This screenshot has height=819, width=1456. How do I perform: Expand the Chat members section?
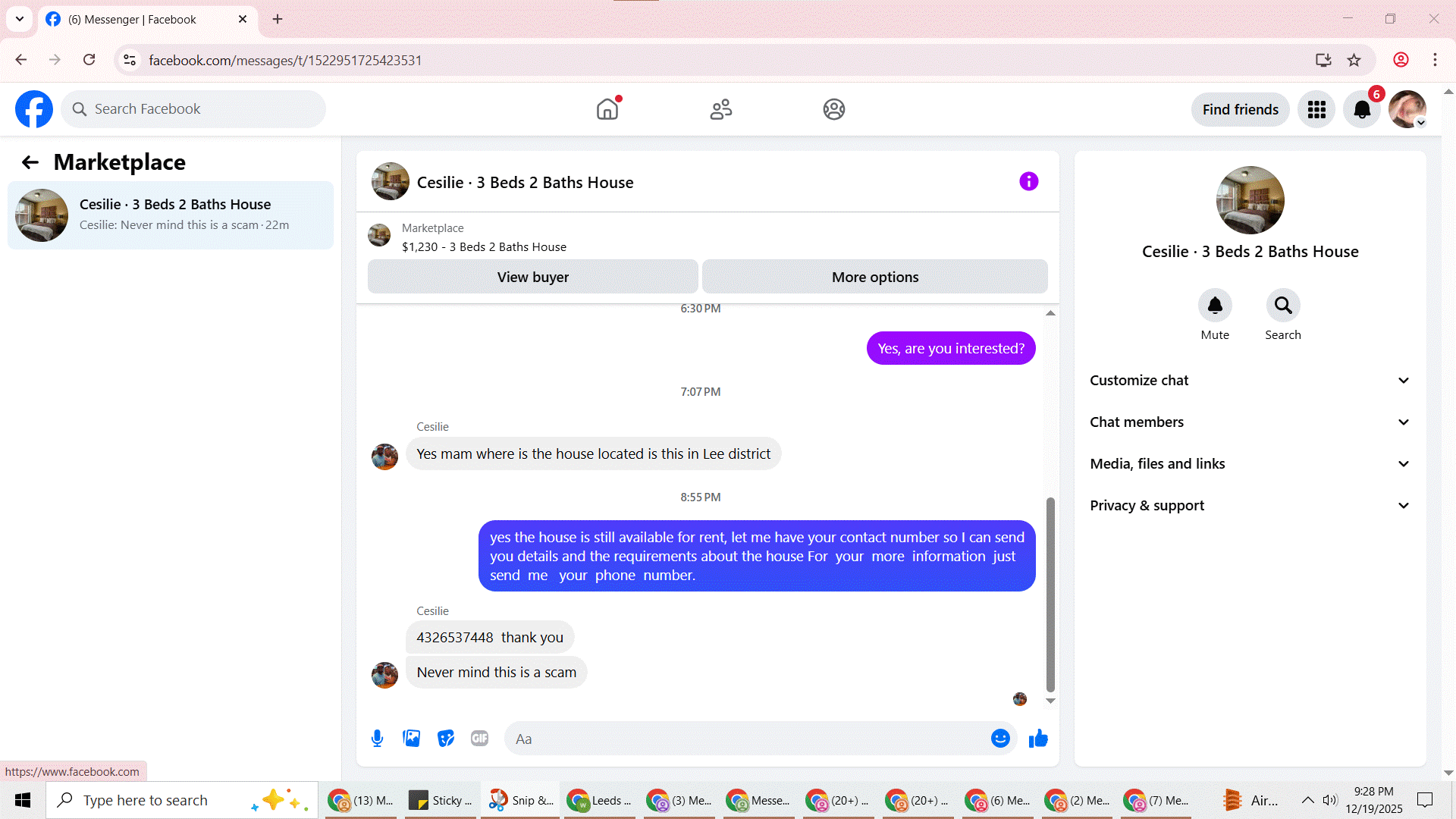coord(1250,422)
